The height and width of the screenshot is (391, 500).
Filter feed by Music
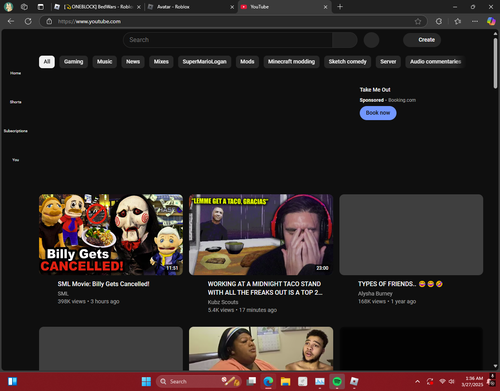click(x=105, y=62)
